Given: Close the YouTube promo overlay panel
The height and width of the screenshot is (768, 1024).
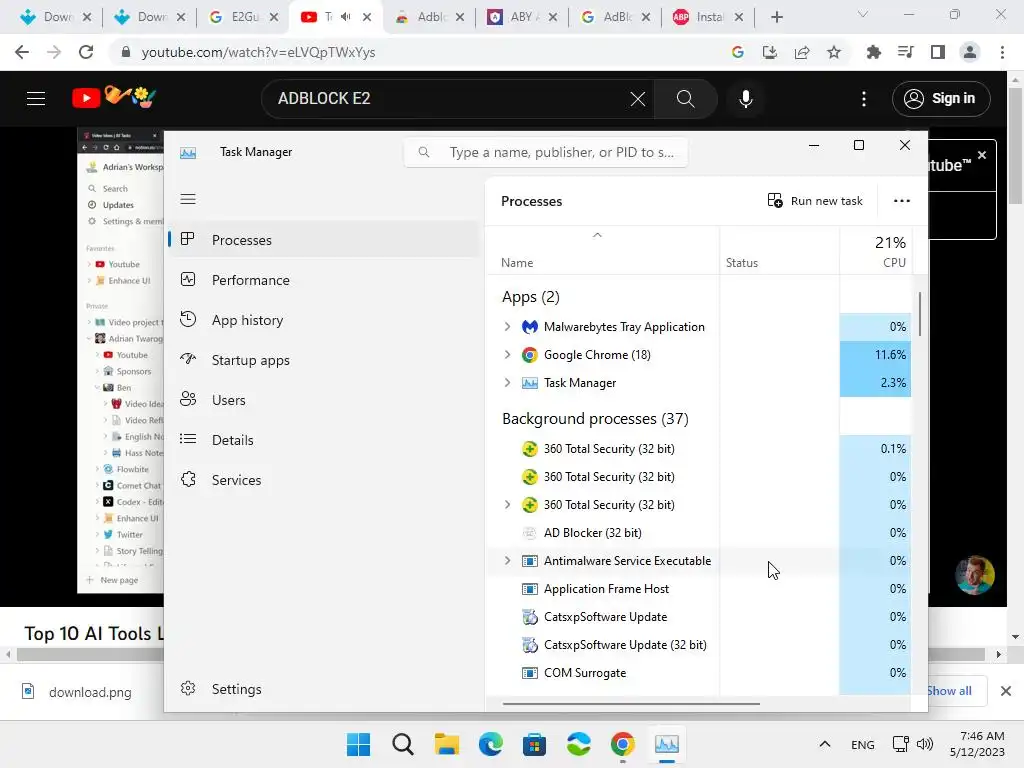Looking at the screenshot, I should pos(982,155).
